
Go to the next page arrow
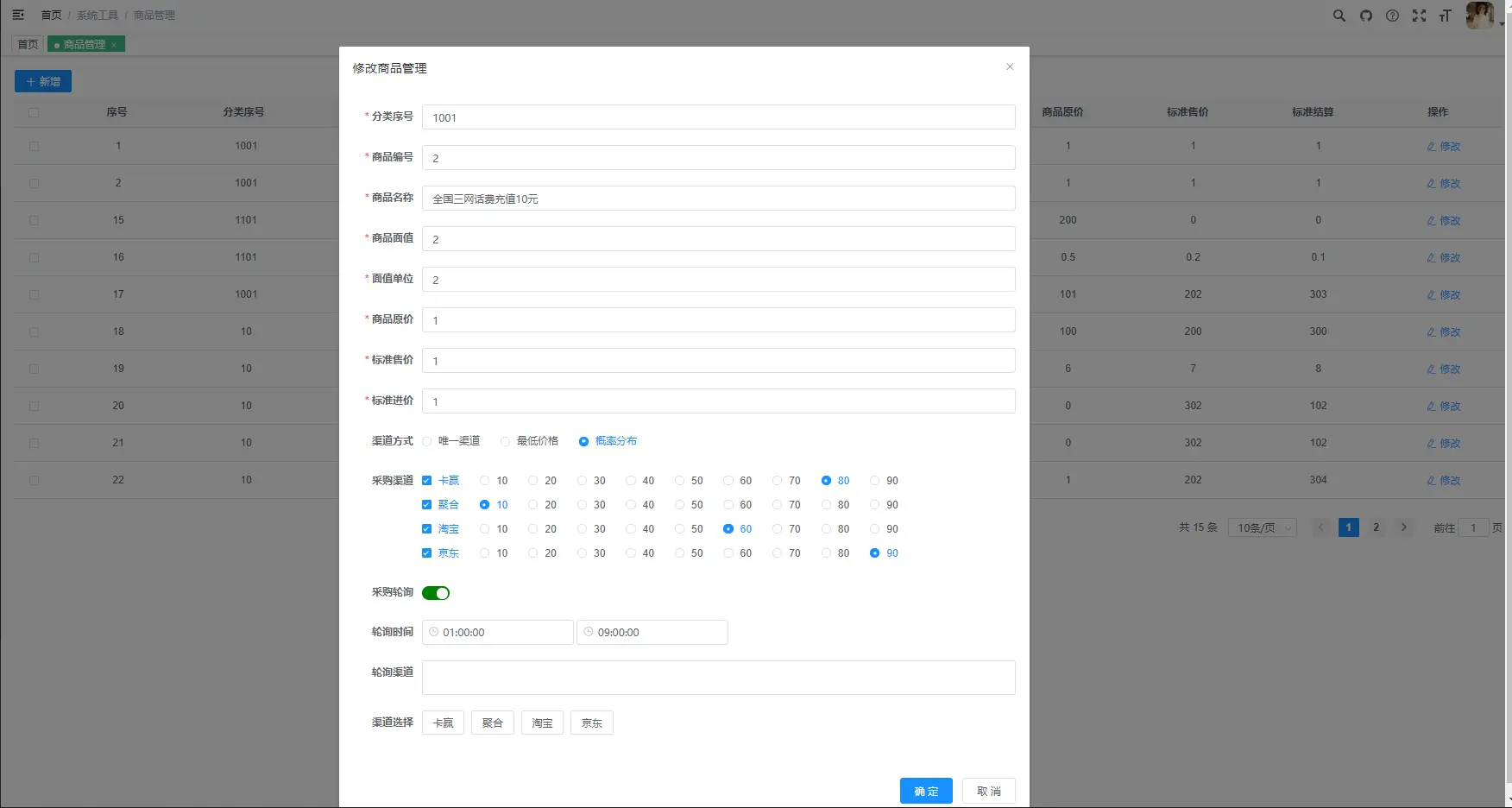point(1404,527)
